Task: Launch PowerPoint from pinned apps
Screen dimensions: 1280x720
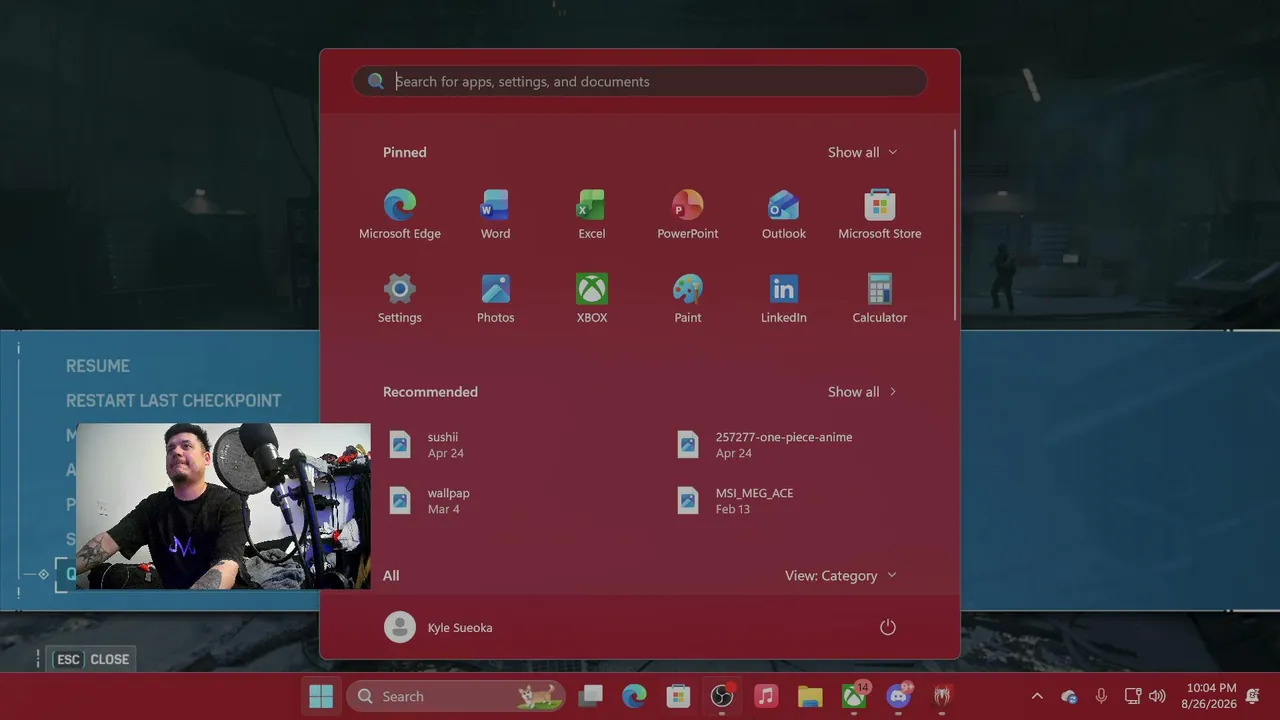Action: pos(687,215)
